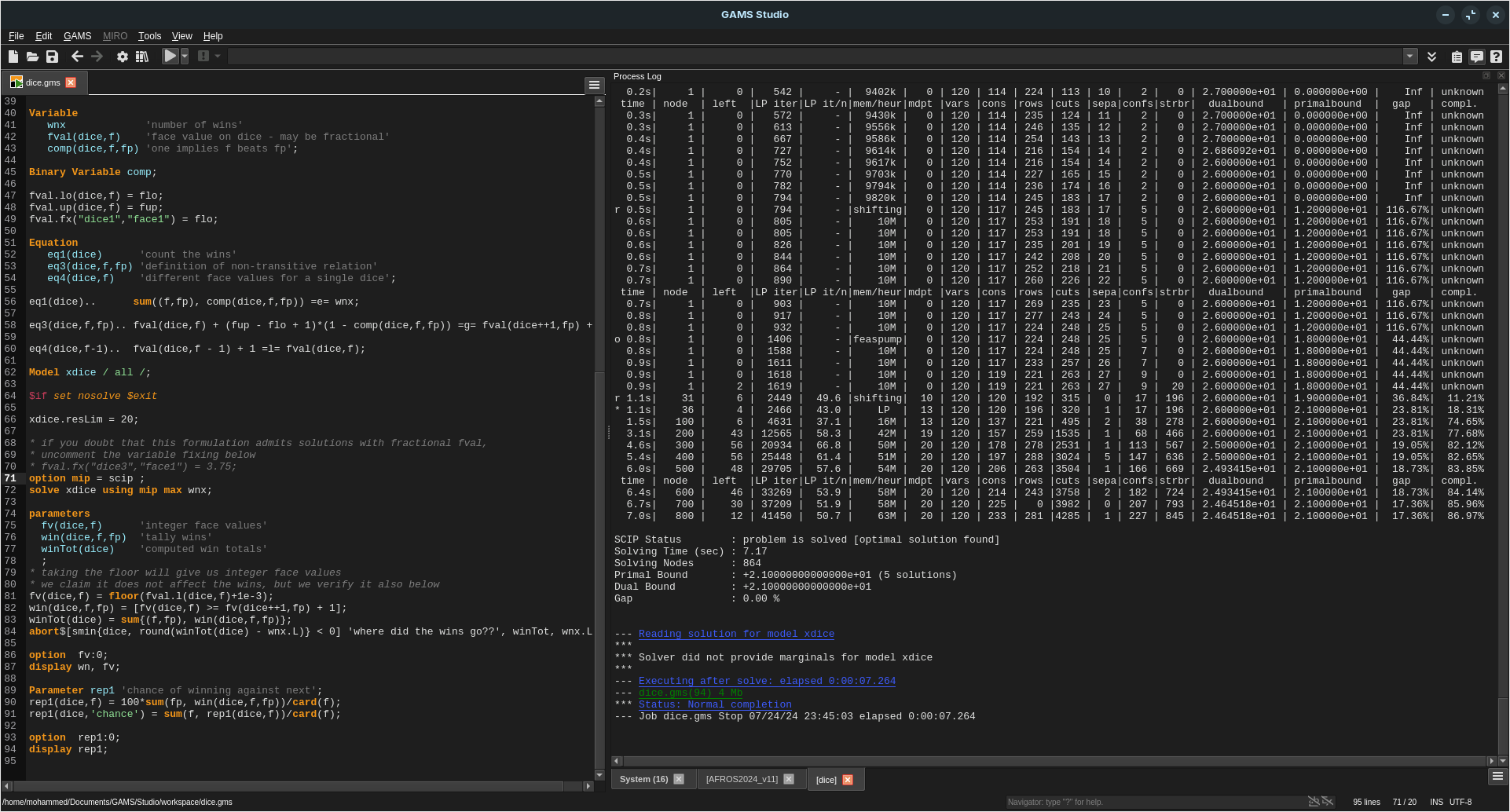Focus the GAMS parameters input field
The image size is (1510, 812).
pos(815,57)
